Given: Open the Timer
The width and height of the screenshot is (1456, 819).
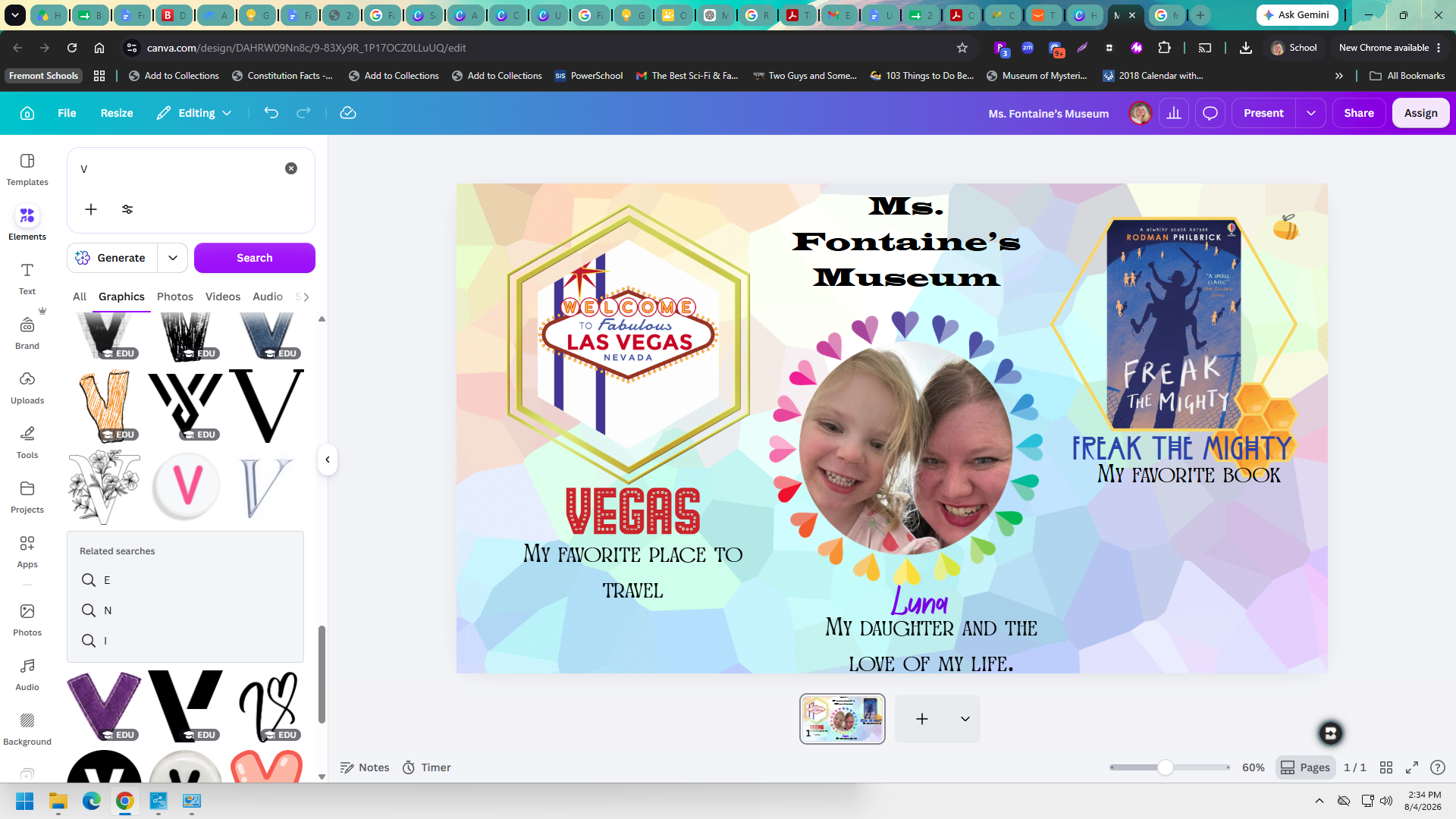Looking at the screenshot, I should click(x=426, y=767).
